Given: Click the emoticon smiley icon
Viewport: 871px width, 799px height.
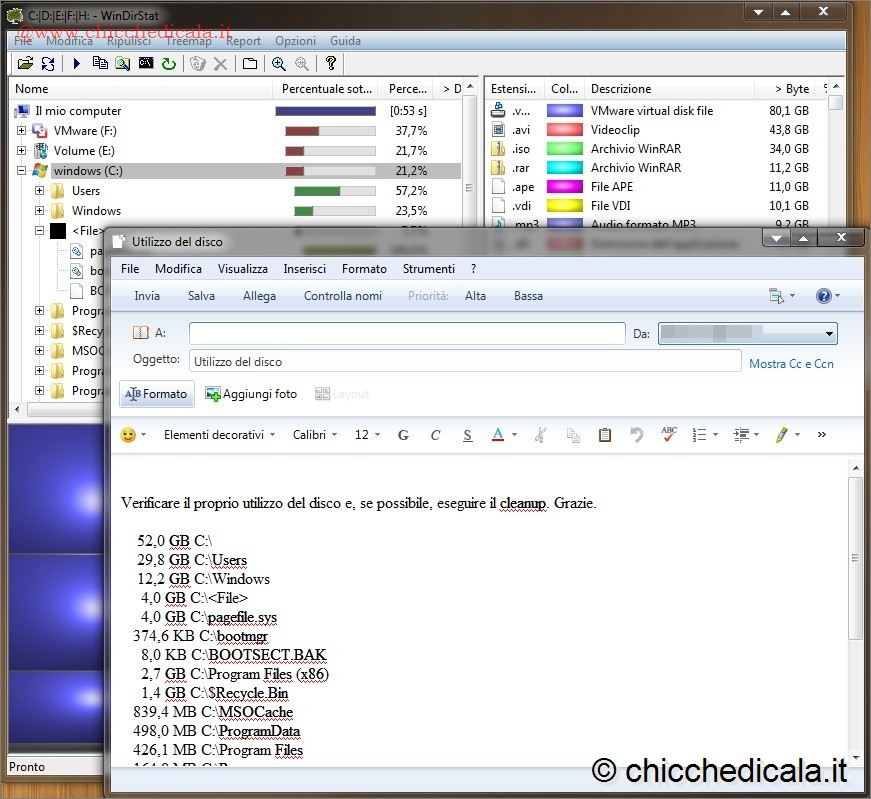Looking at the screenshot, I should click(x=128, y=435).
